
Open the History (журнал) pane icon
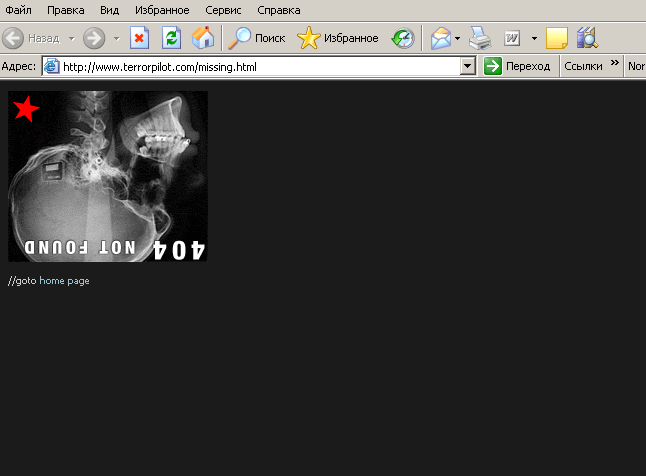pyautogui.click(x=402, y=38)
